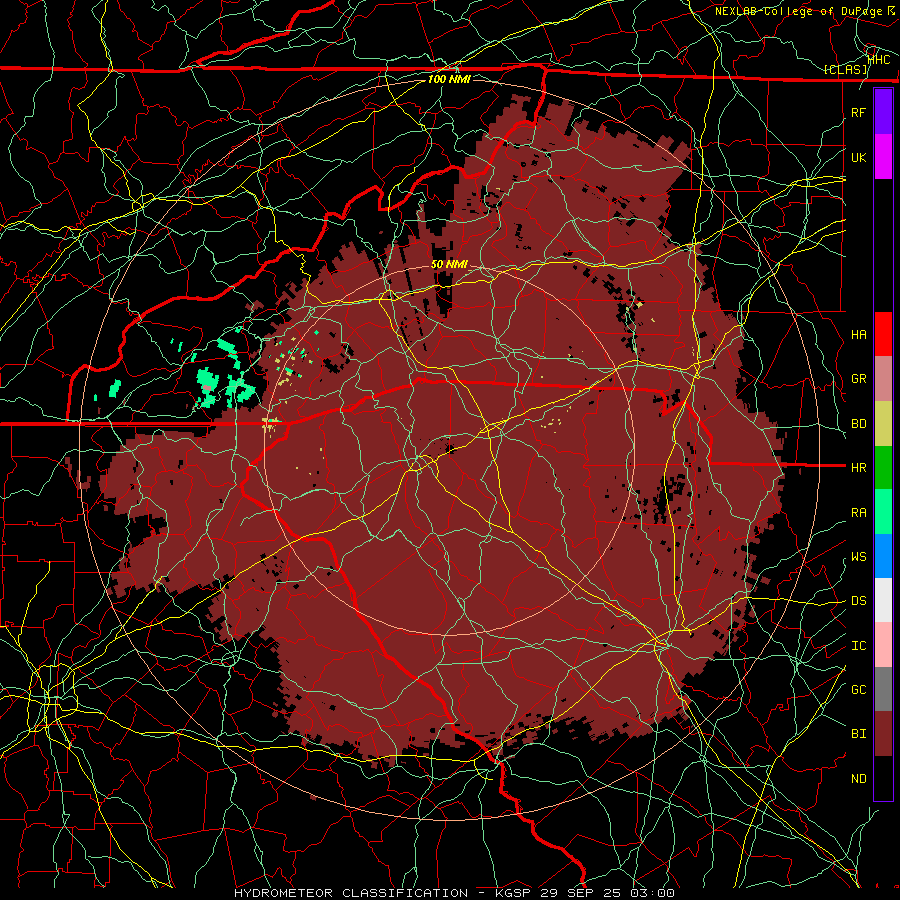Select the light pink IC legend swatch
Image resolution: width=900 pixels, height=900 pixels.
coord(883,645)
